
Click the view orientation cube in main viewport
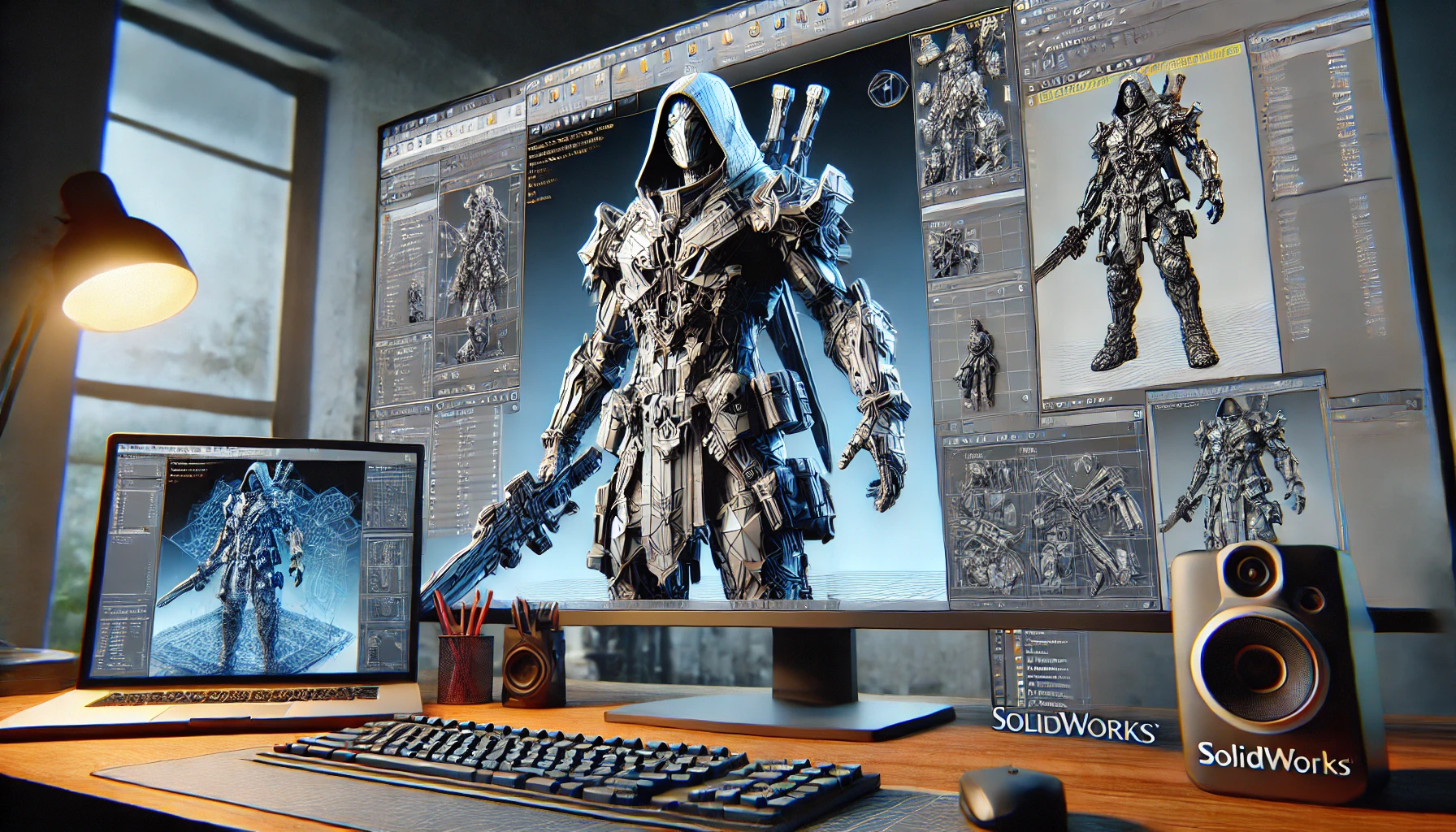click(886, 89)
